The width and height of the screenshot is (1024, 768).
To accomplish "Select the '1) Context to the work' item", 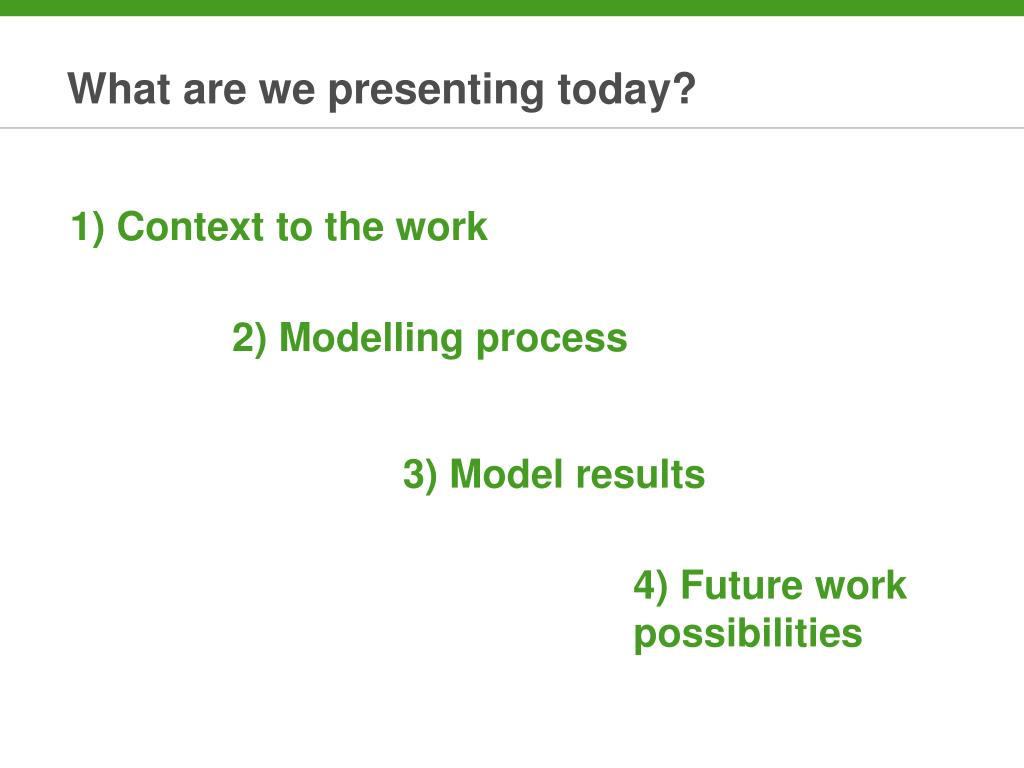I will click(x=279, y=227).
